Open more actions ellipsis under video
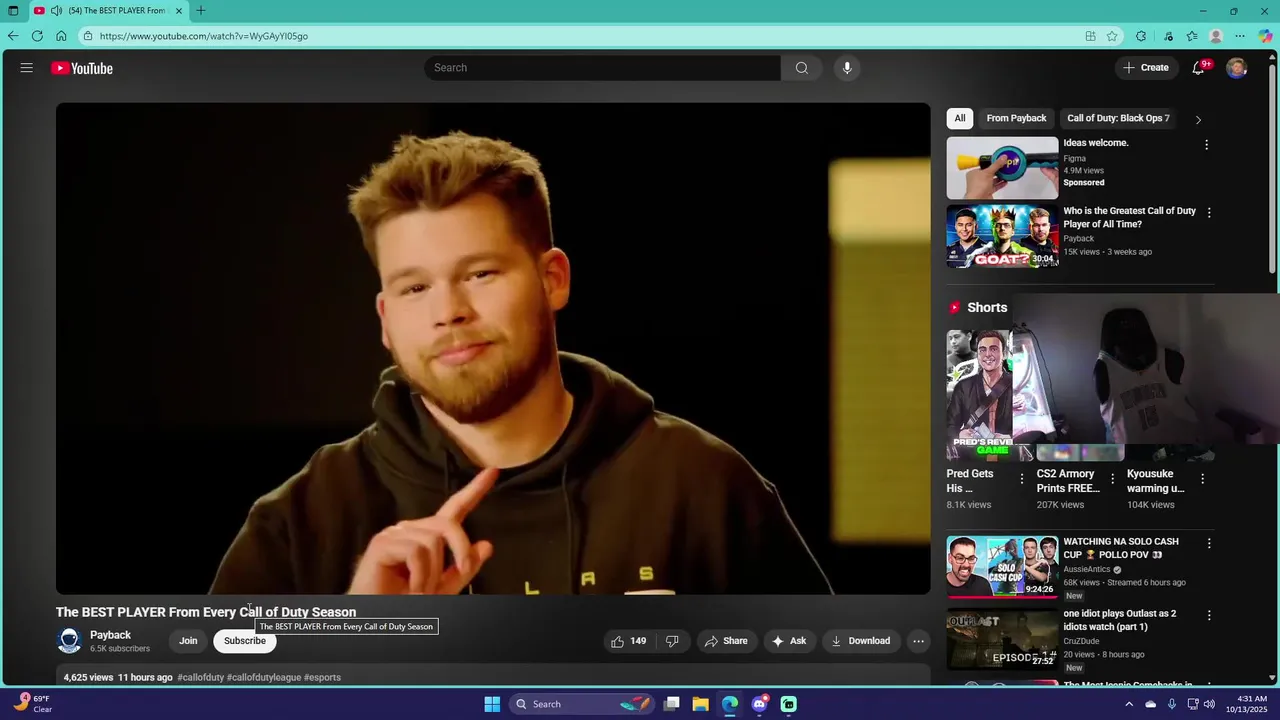The image size is (1280, 720). 918,641
